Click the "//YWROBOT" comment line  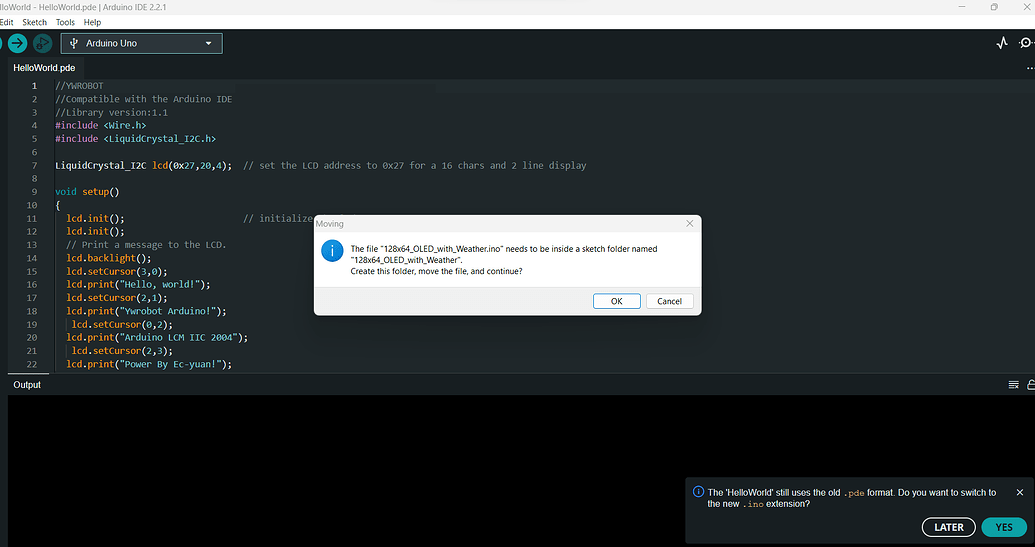click(79, 86)
